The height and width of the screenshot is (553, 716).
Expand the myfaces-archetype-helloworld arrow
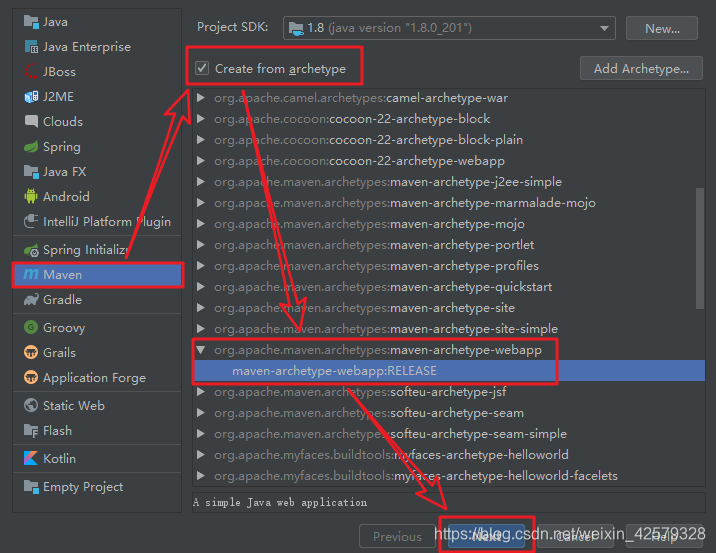point(200,454)
